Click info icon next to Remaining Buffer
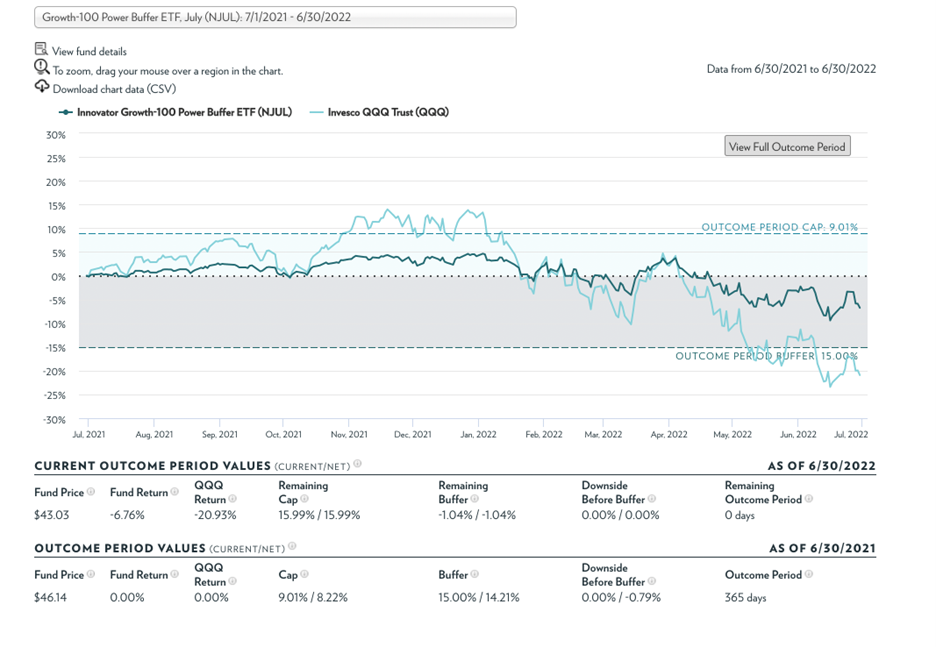The width and height of the screenshot is (936, 647). click(x=475, y=498)
